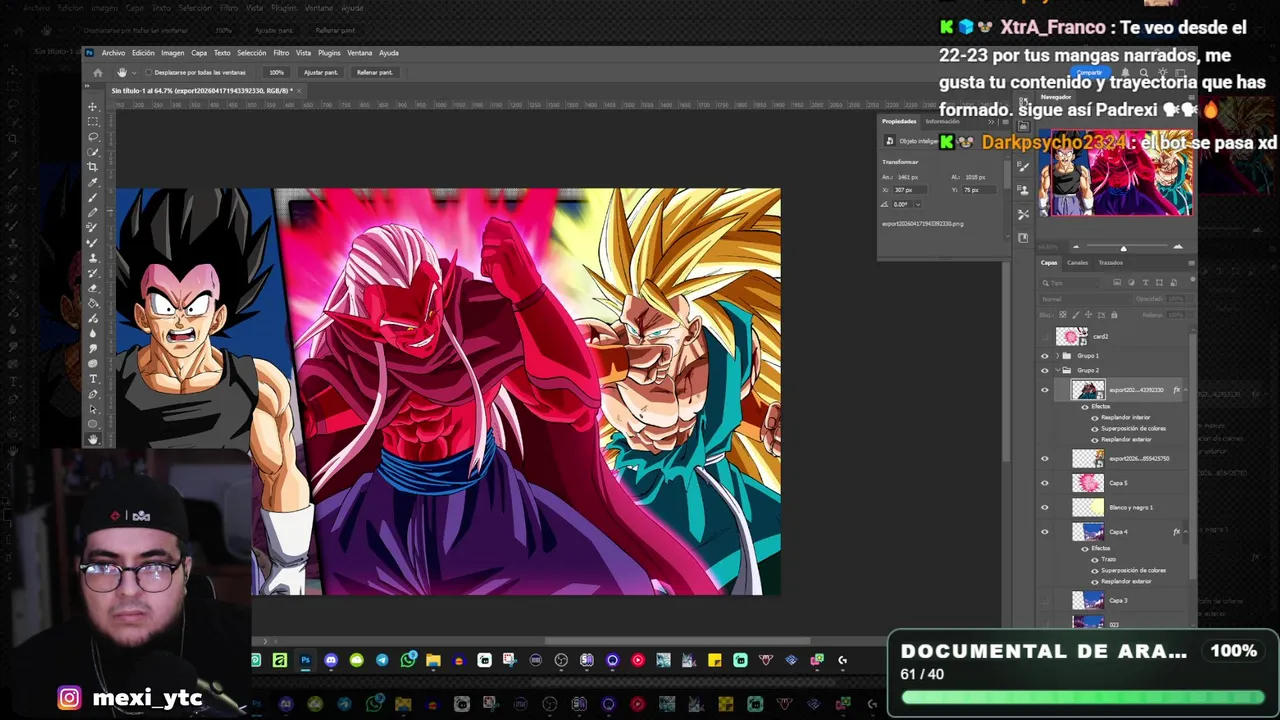Hide the Capa 5 layer
This screenshot has height=720, width=1280.
pyautogui.click(x=1045, y=483)
